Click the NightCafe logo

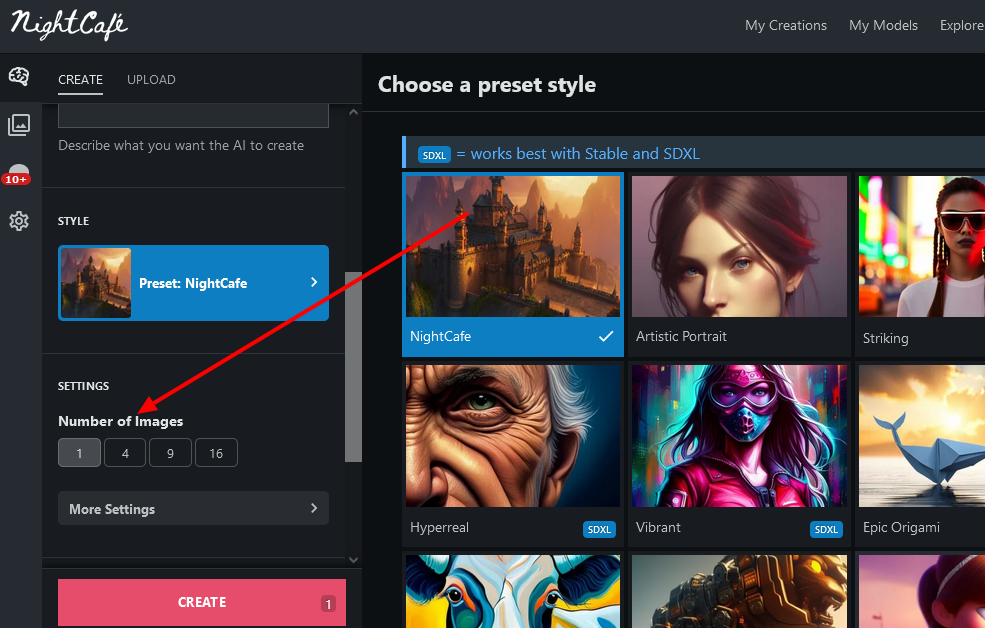click(69, 24)
